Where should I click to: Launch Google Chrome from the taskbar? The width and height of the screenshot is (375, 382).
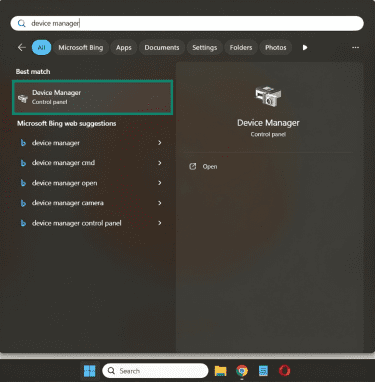[x=242, y=371]
